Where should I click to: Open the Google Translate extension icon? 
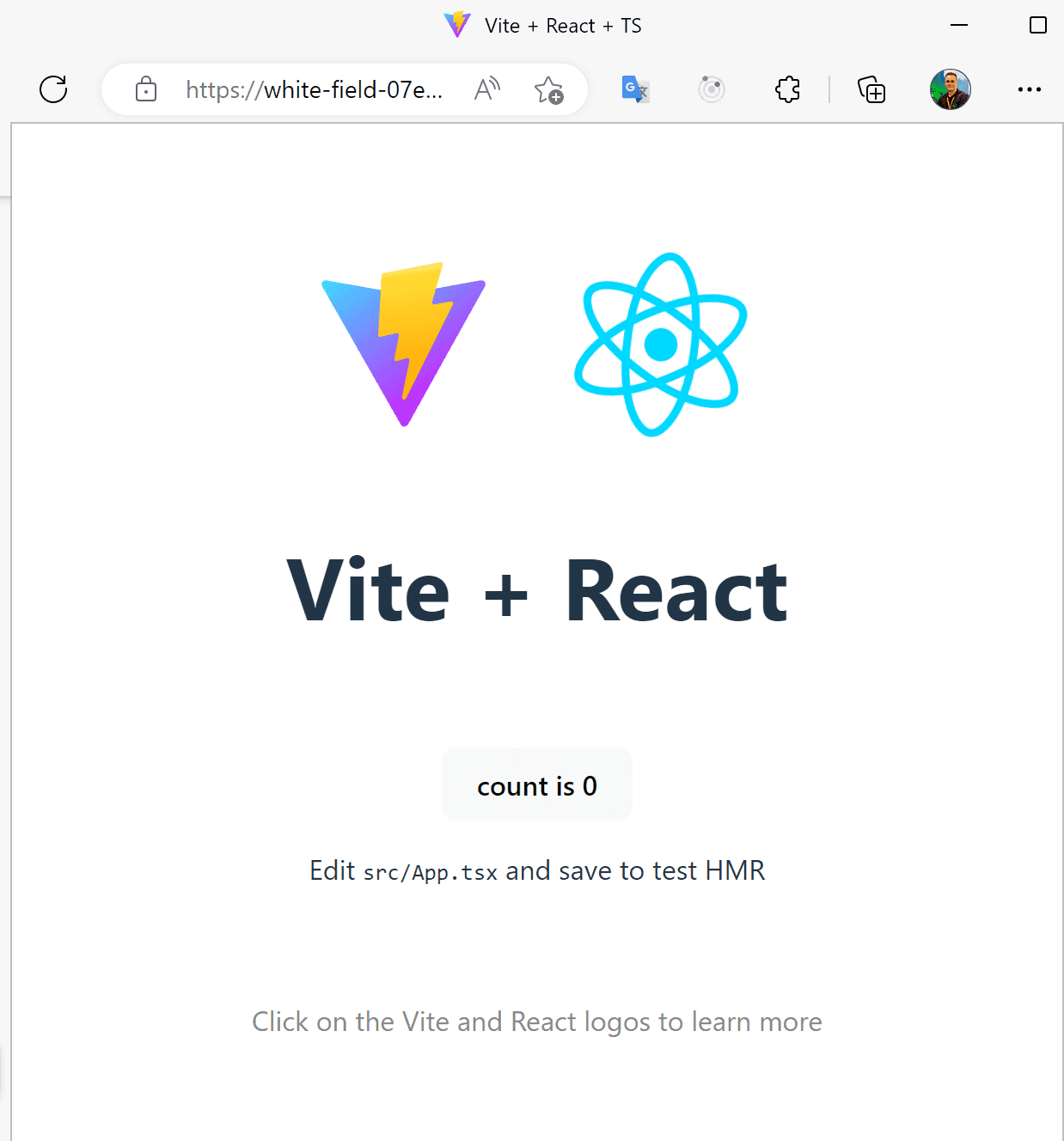coord(635,89)
